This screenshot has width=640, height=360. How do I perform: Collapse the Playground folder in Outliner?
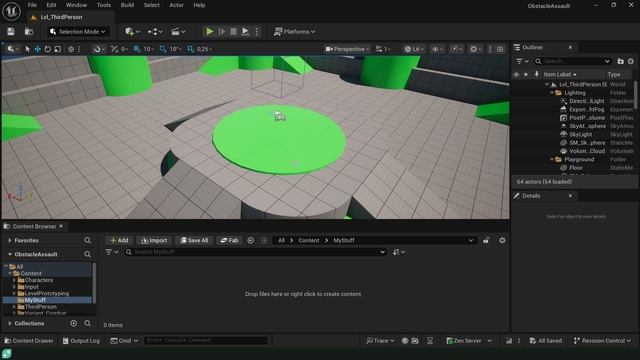tap(552, 159)
